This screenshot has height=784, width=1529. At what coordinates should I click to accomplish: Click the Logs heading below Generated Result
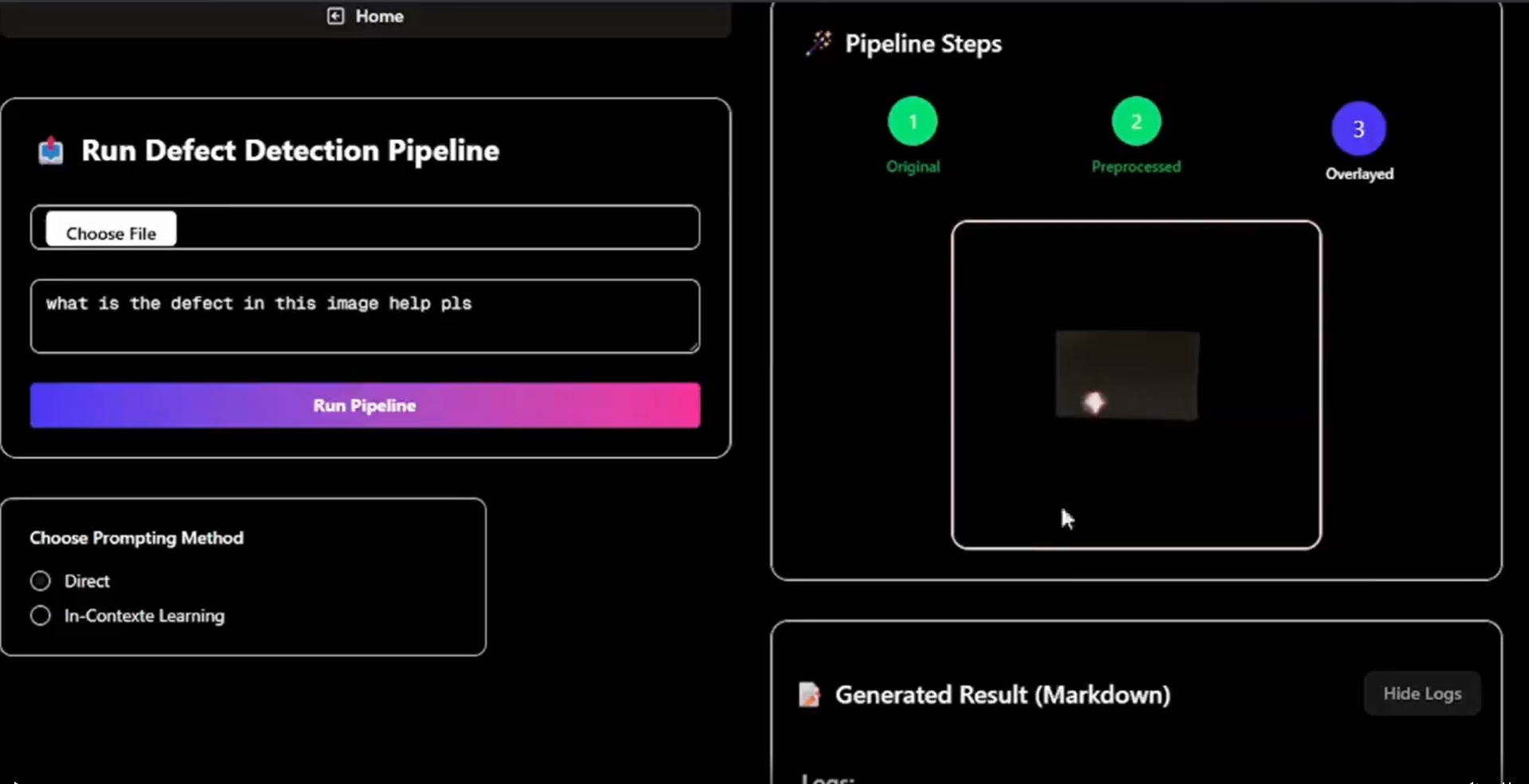826,777
